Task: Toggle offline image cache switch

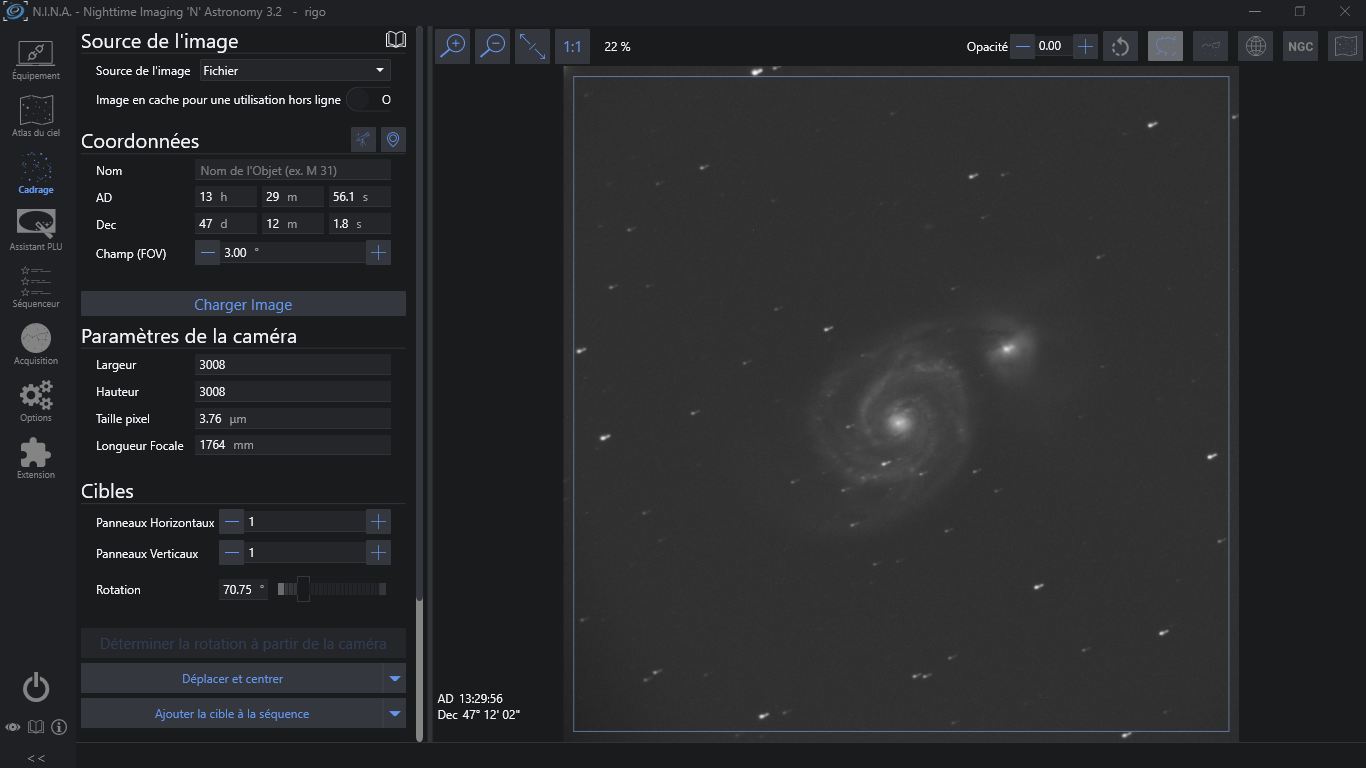Action: [368, 100]
